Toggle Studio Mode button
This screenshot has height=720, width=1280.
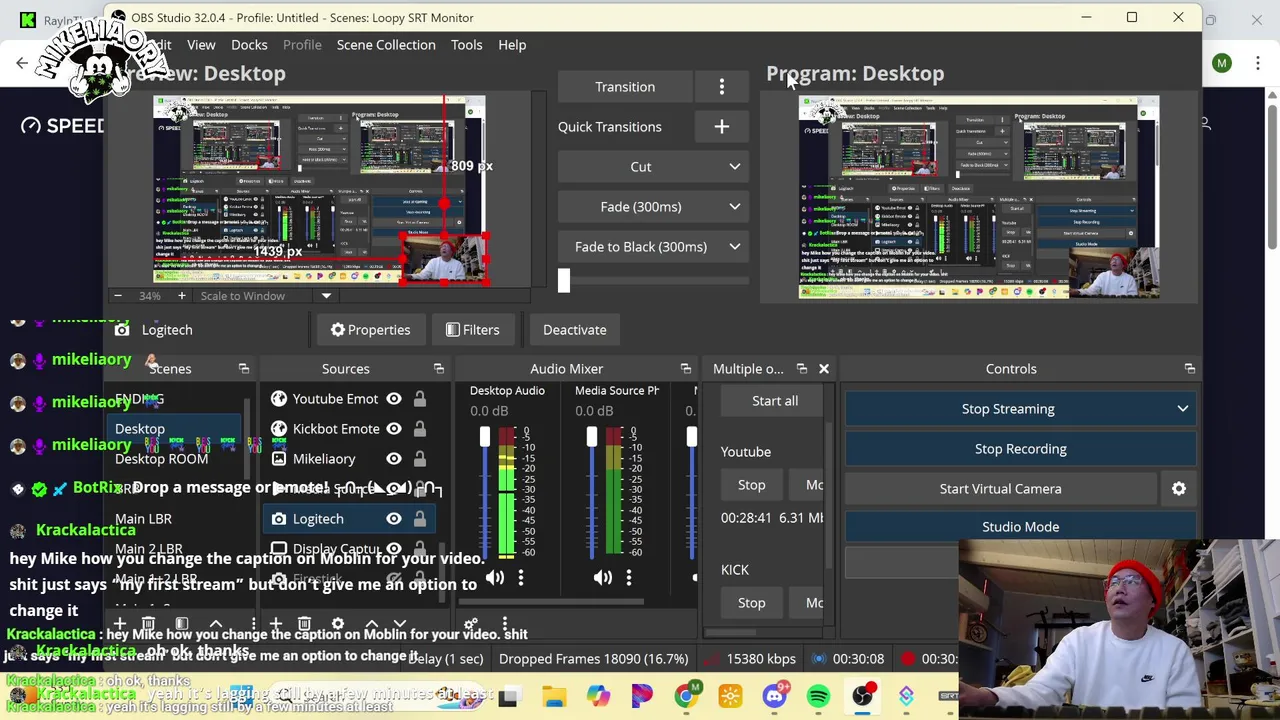1020,527
